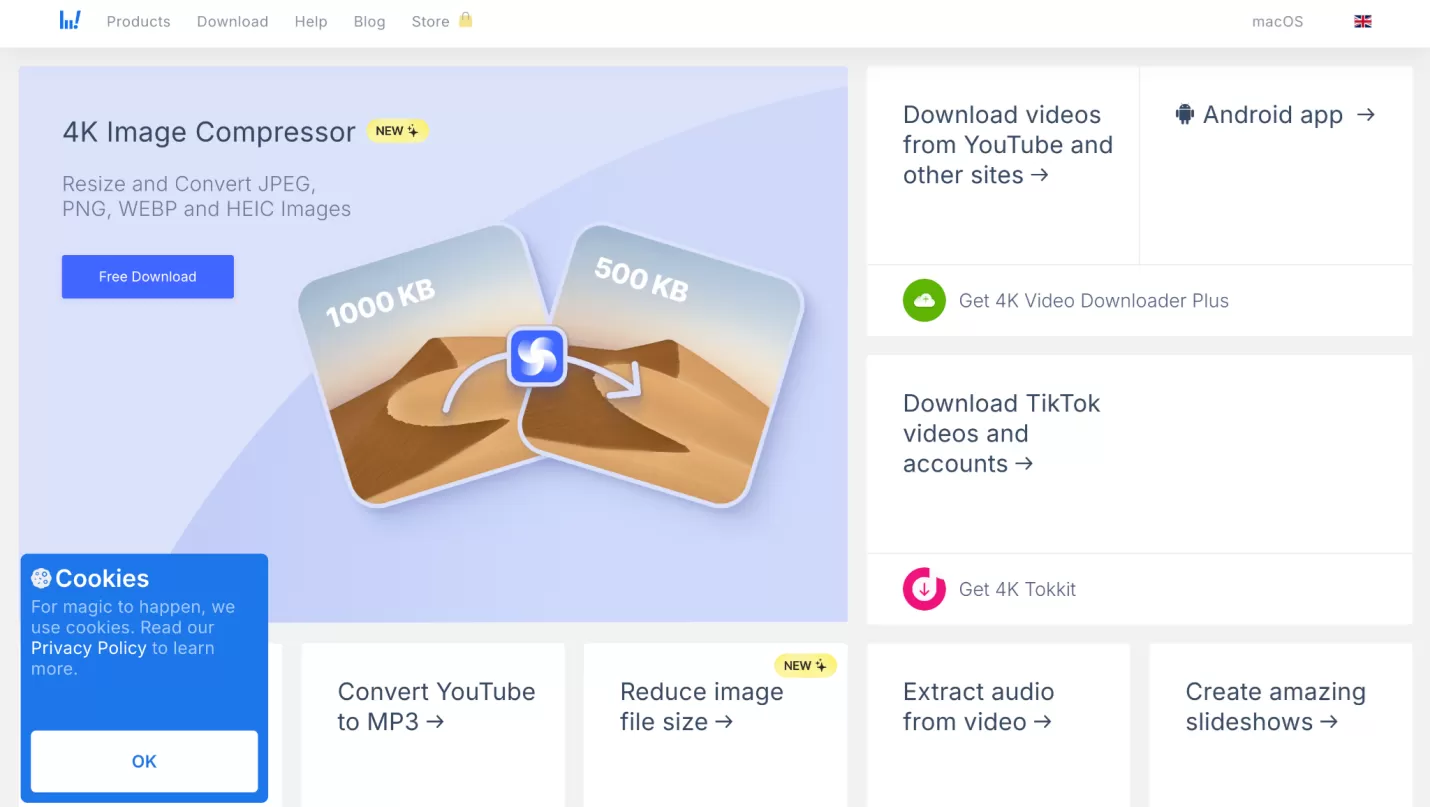This screenshot has height=807, width=1430.
Task: Click the cookie icon in Cookies popup
Action: click(41, 578)
